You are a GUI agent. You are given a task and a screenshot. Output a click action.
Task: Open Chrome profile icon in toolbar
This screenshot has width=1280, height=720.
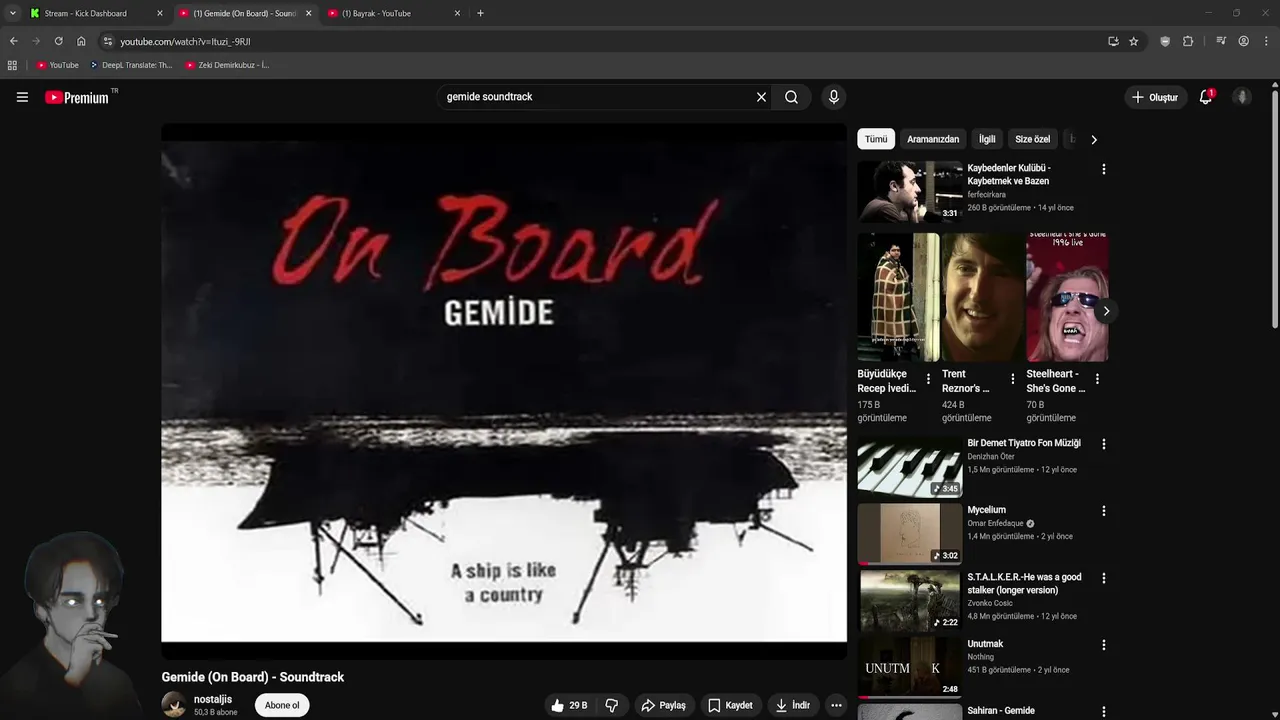(x=1244, y=41)
